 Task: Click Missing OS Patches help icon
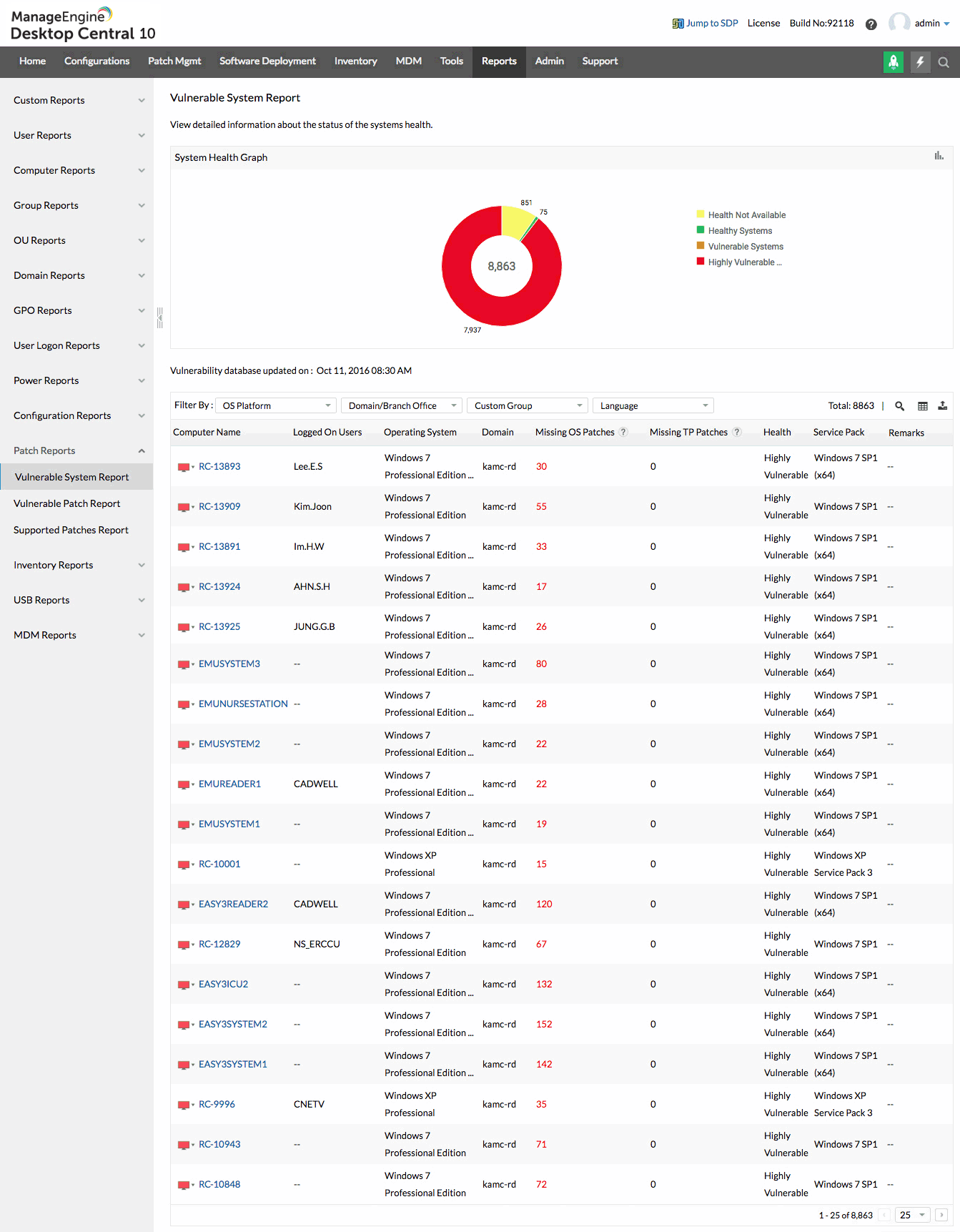[x=623, y=432]
